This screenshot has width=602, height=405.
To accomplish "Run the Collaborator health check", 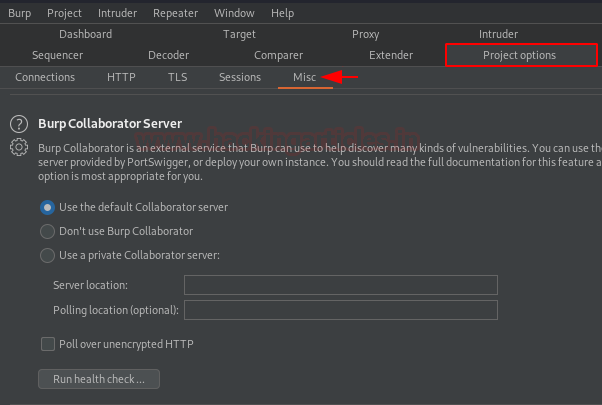I will point(99,379).
